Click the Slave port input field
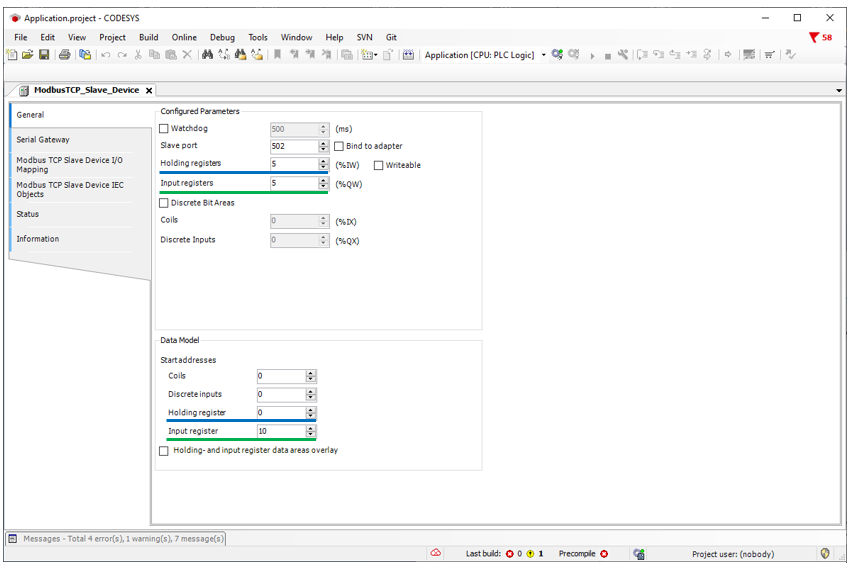 (293, 146)
